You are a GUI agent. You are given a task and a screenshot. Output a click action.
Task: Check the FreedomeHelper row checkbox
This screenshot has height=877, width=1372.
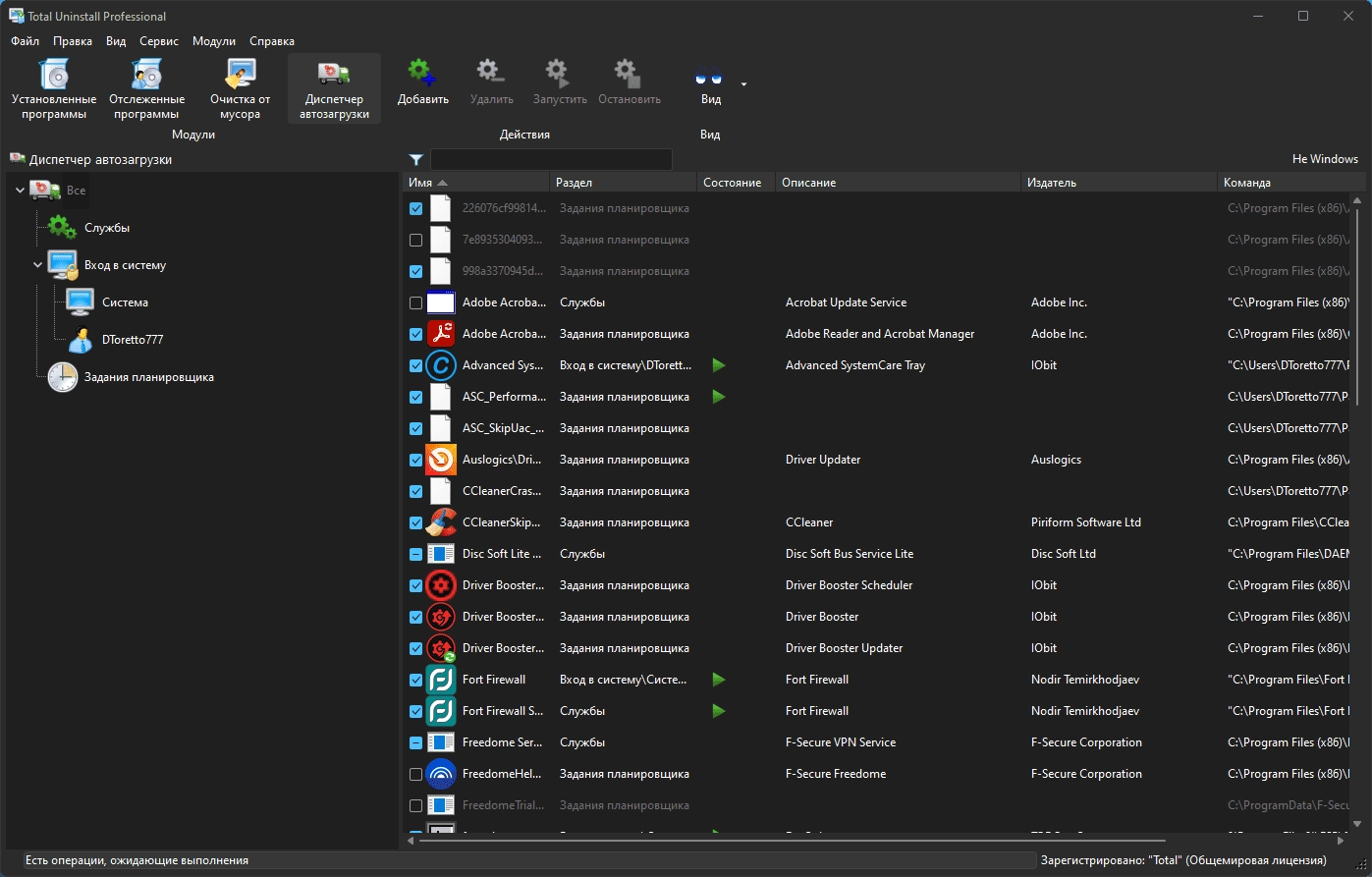point(415,774)
